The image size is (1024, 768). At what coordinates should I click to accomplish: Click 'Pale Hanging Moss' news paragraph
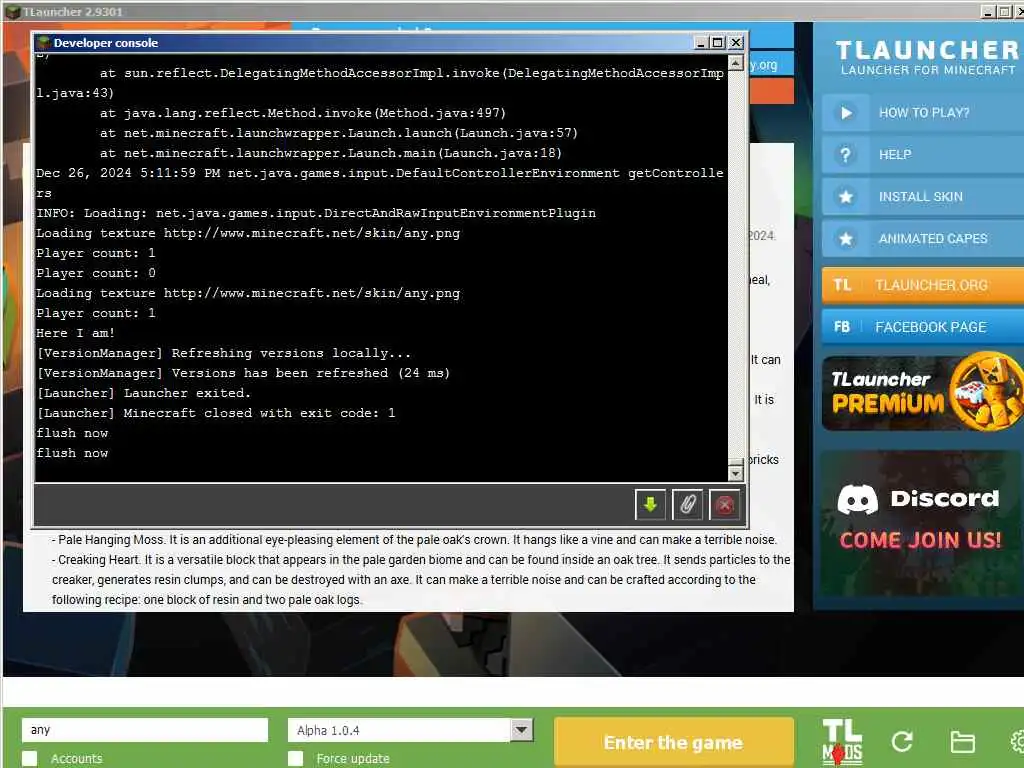[414, 540]
